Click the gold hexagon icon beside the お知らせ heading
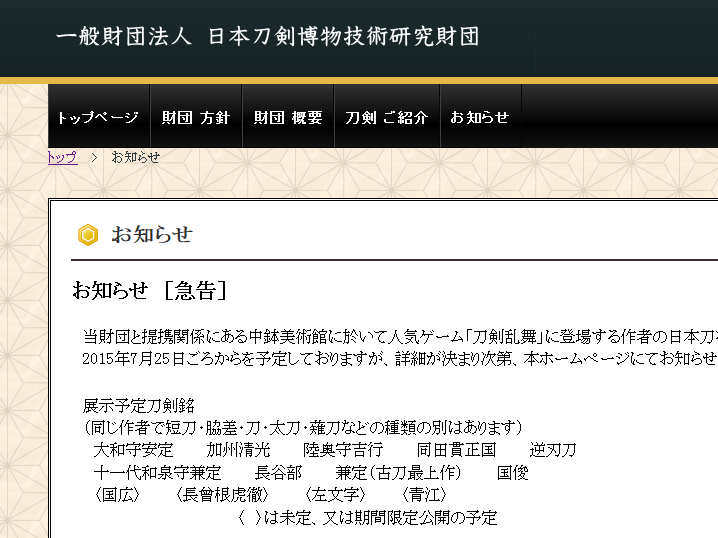Image resolution: width=718 pixels, height=538 pixels. tap(88, 235)
